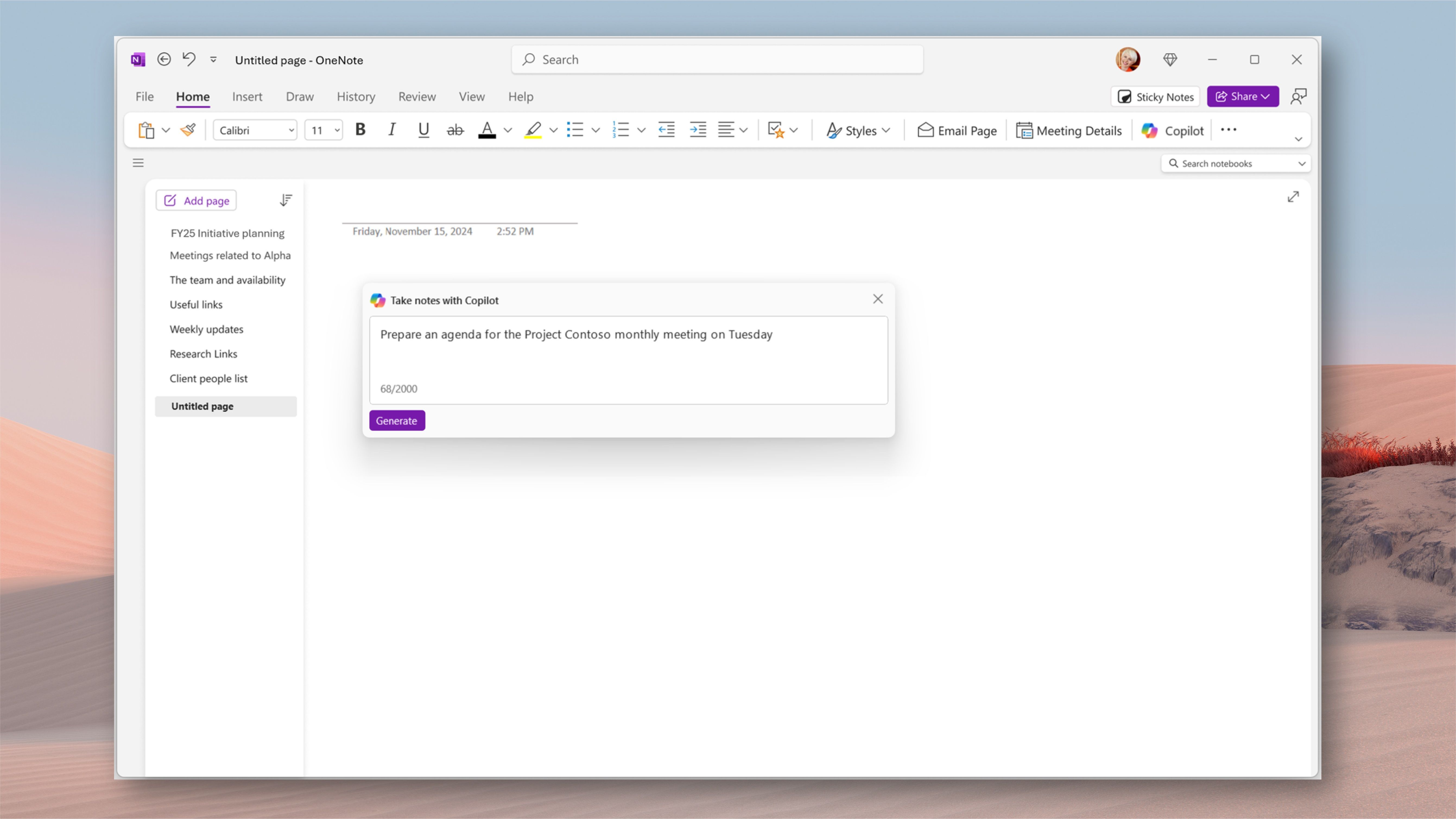
Task: Apply strikethrough to text
Action: 455,130
